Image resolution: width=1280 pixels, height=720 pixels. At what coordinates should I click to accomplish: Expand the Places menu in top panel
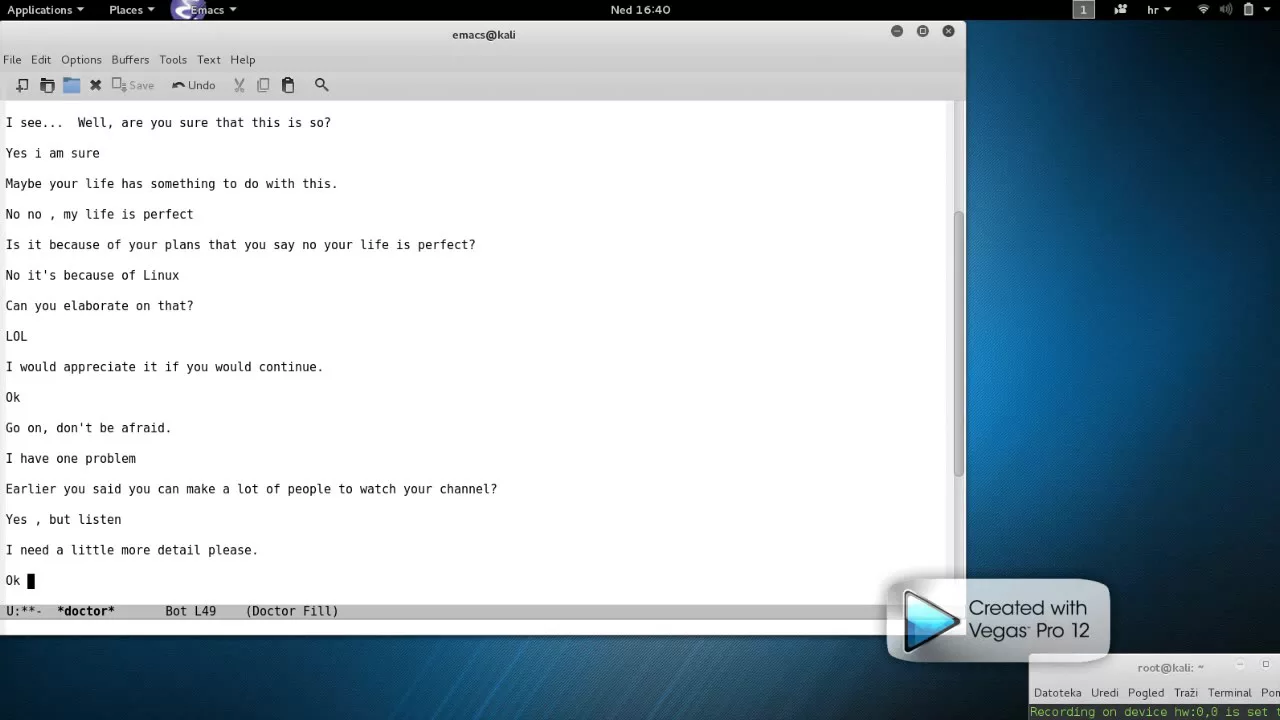pos(131,10)
